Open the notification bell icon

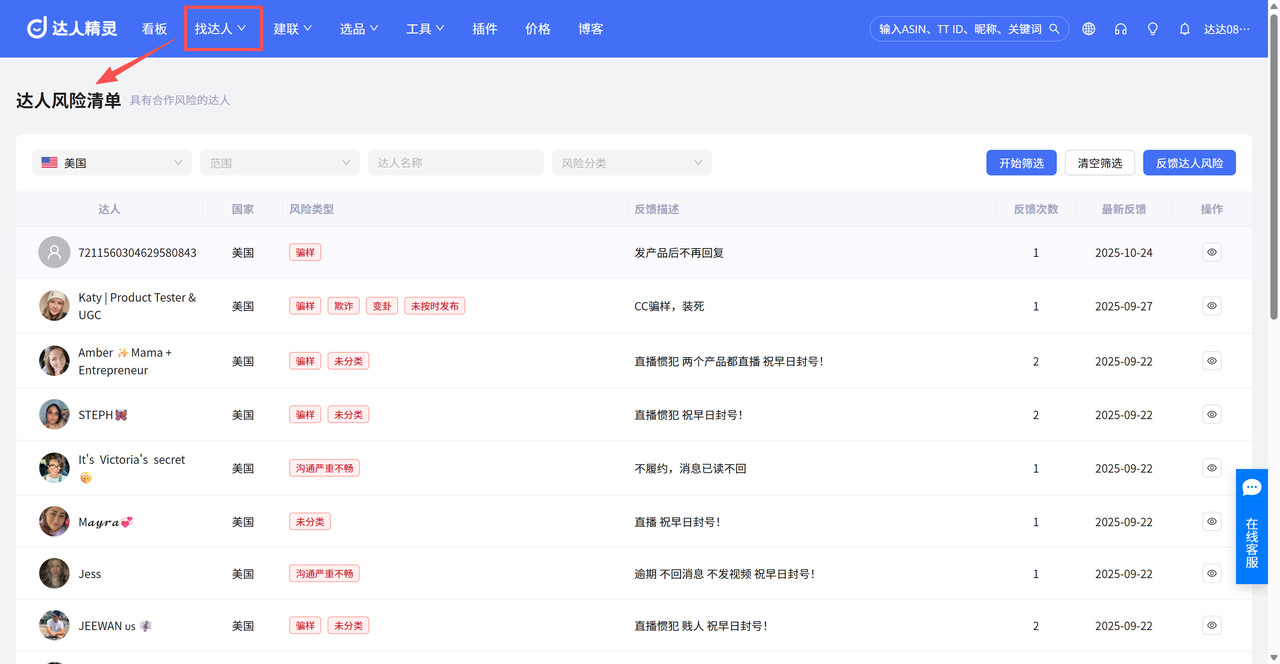point(1185,29)
